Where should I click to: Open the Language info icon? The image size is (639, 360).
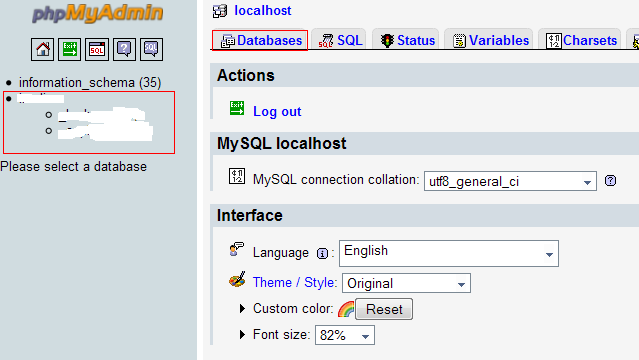(x=322, y=254)
